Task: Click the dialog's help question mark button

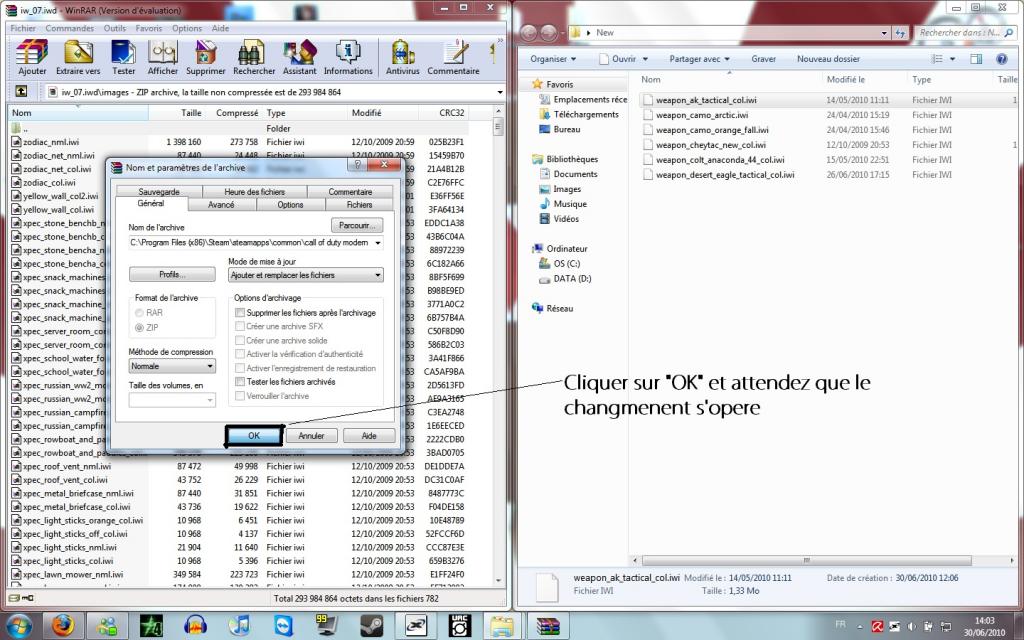Action: coord(357,165)
